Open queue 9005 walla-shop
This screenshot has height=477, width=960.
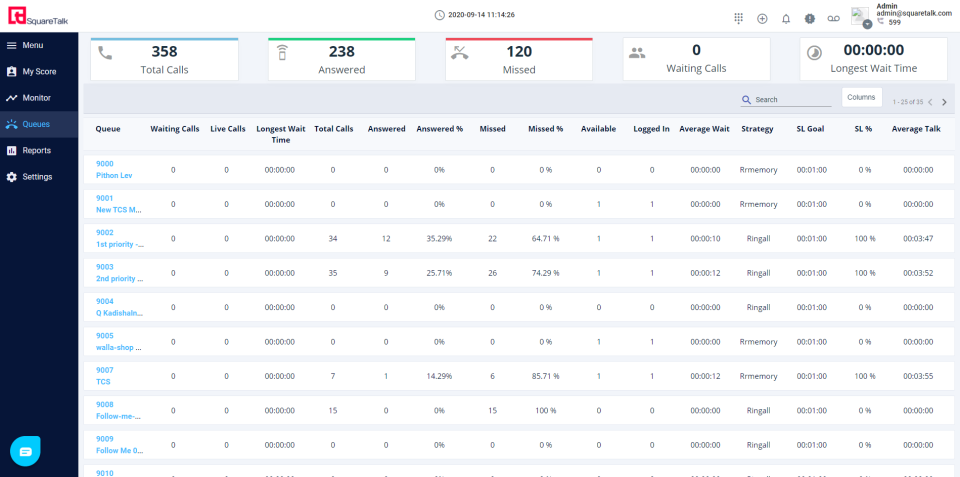click(x=119, y=342)
